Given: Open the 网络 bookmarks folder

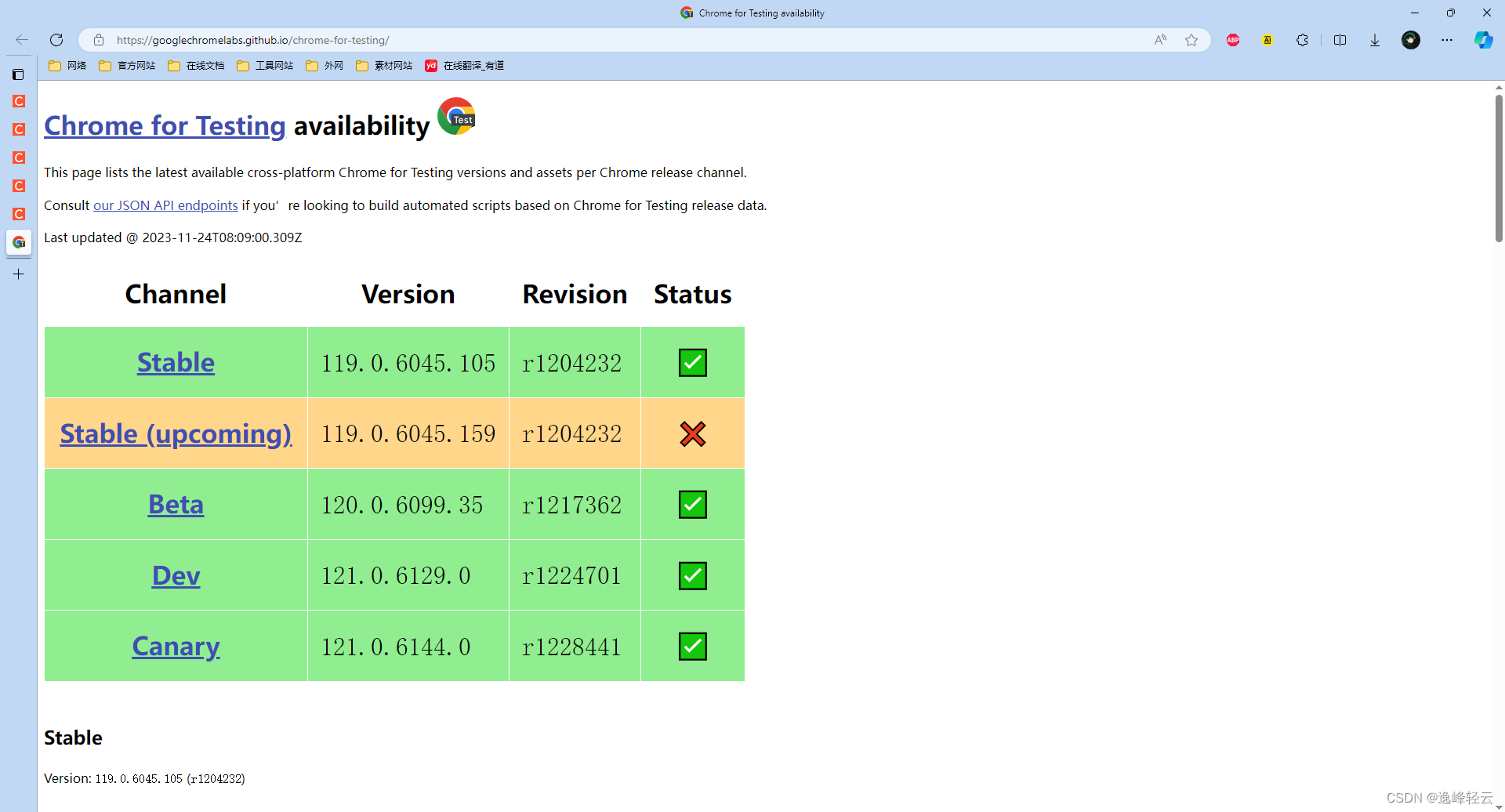Looking at the screenshot, I should [67, 66].
